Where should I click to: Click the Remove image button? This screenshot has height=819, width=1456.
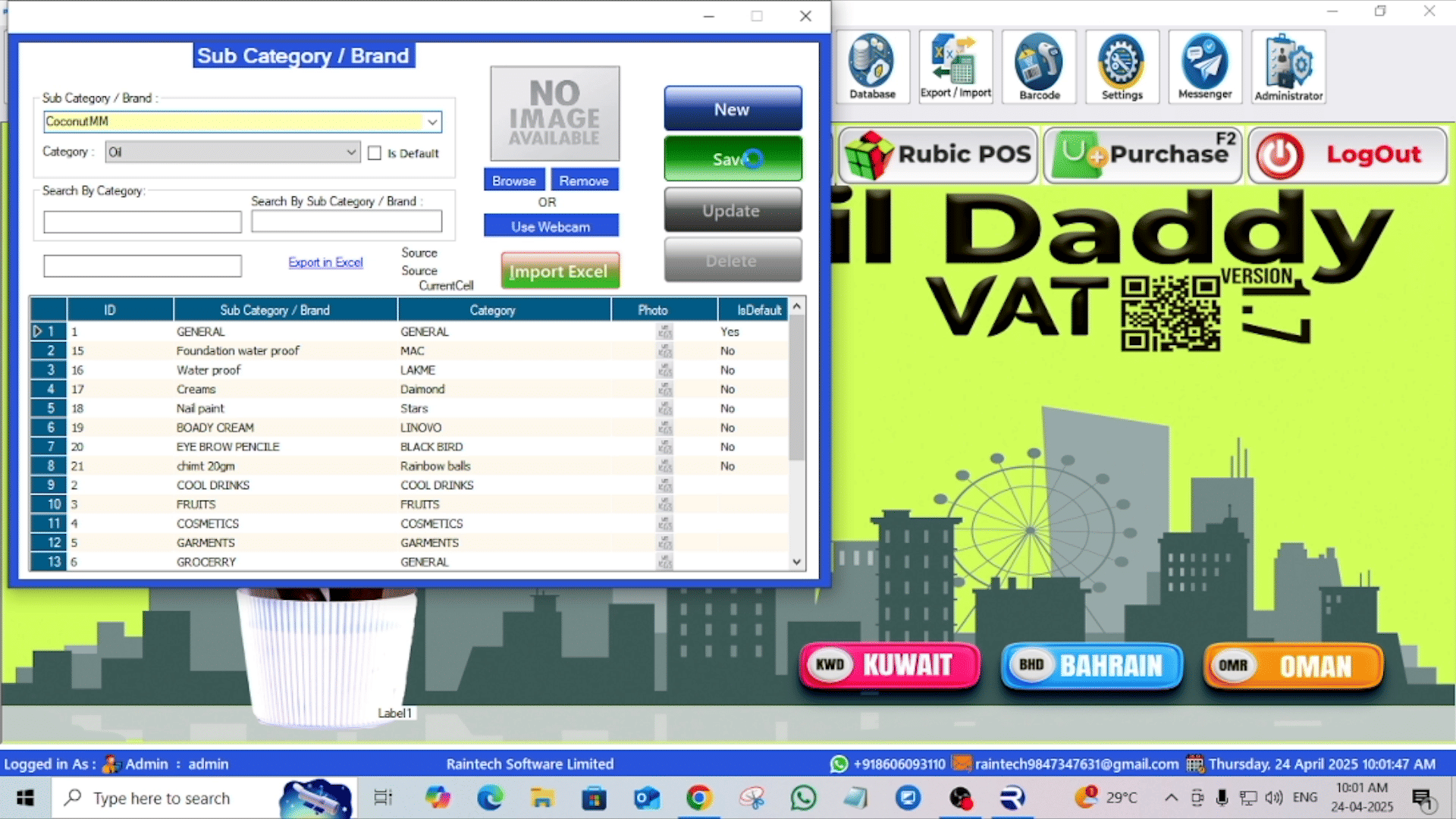(x=584, y=180)
